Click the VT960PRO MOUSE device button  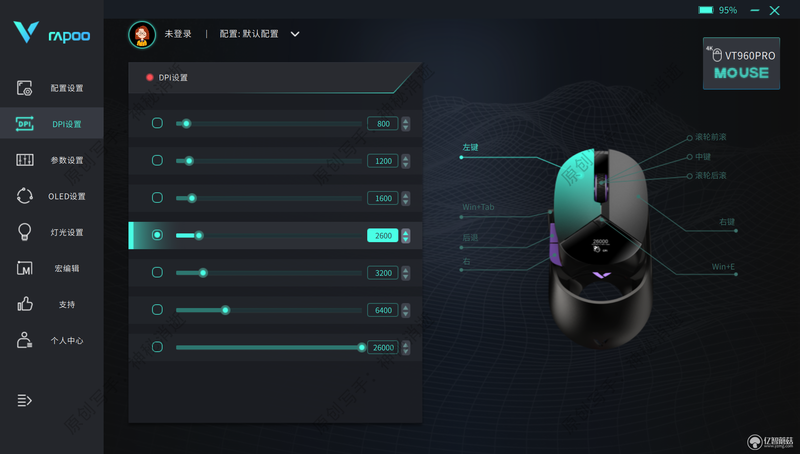[x=741, y=64]
